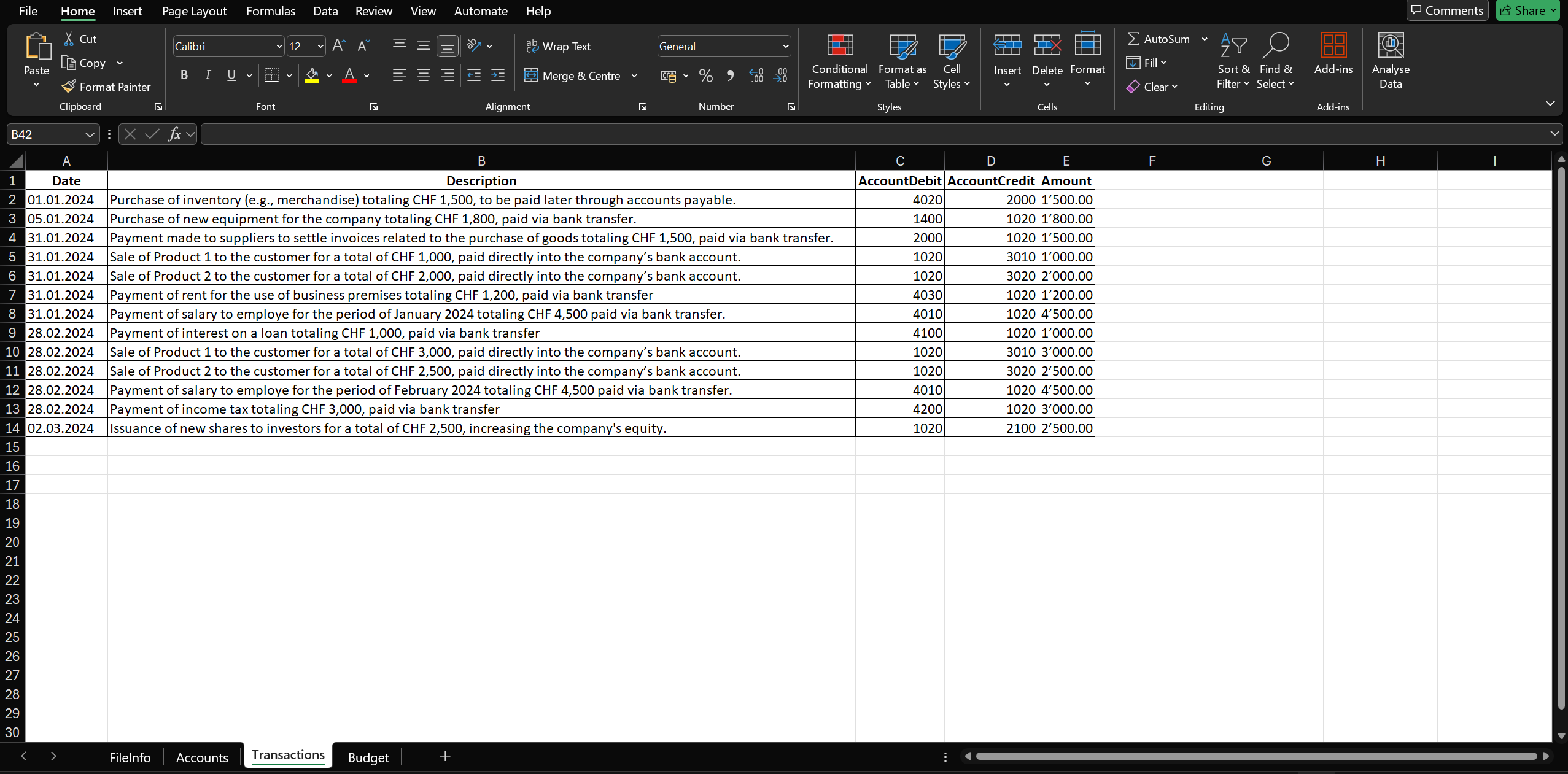Toggle Italic formatting

tap(208, 75)
